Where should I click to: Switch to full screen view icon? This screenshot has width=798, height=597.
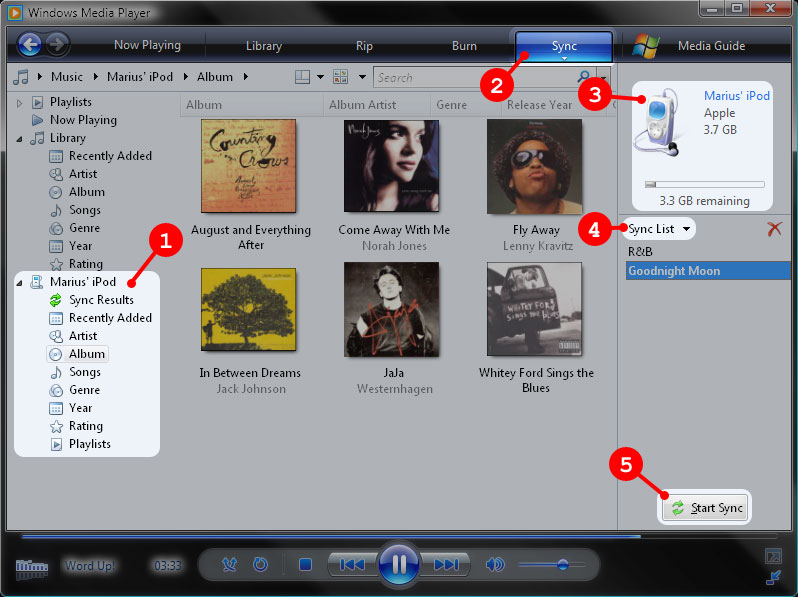(773, 556)
